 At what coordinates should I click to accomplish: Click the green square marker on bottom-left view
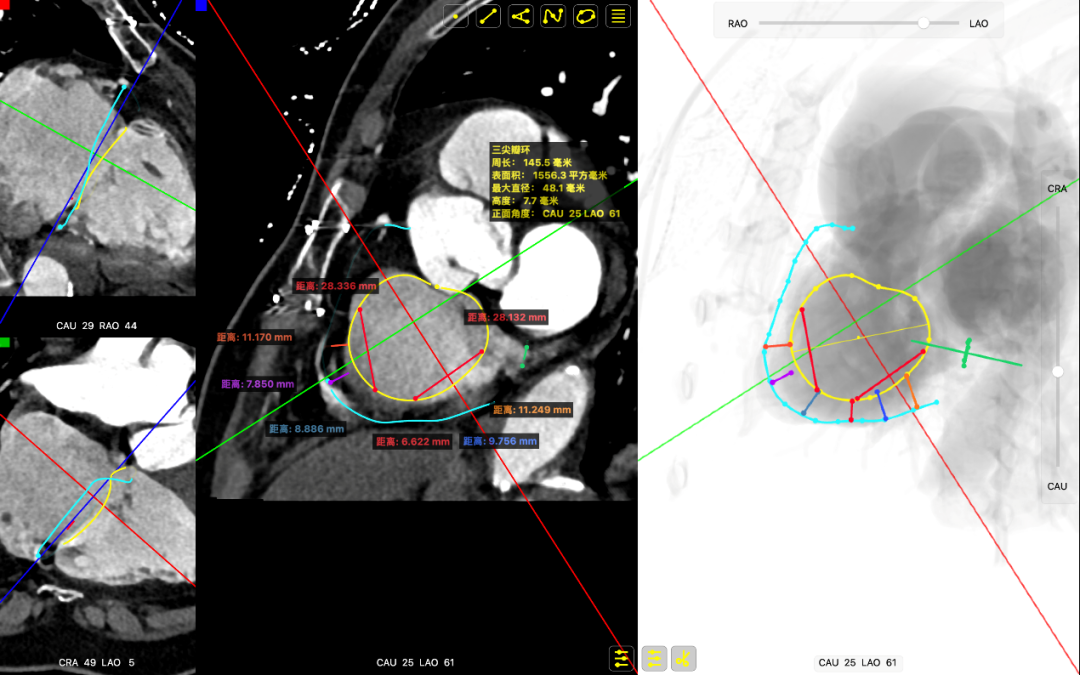pyautogui.click(x=4, y=342)
